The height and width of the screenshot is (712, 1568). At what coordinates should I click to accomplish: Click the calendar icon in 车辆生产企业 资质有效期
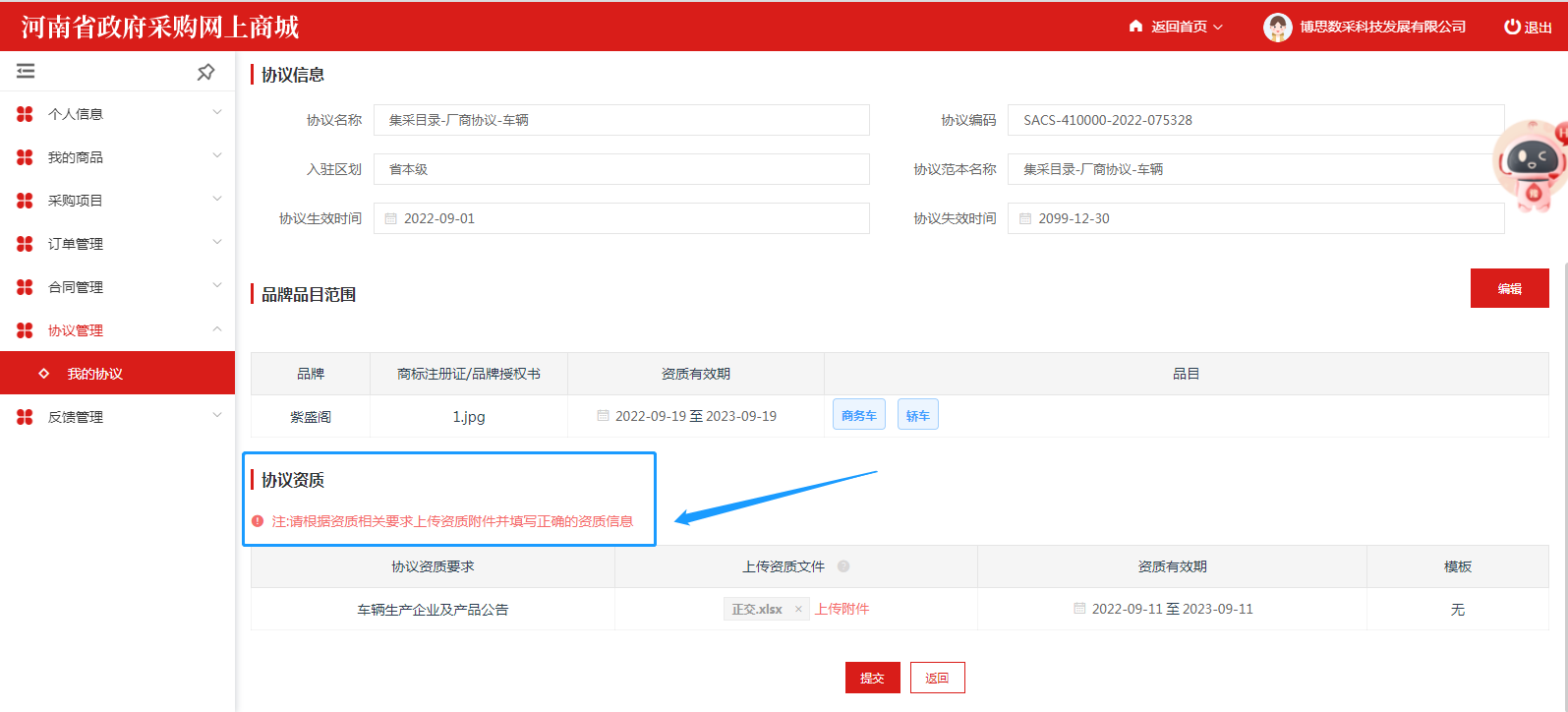click(1079, 608)
